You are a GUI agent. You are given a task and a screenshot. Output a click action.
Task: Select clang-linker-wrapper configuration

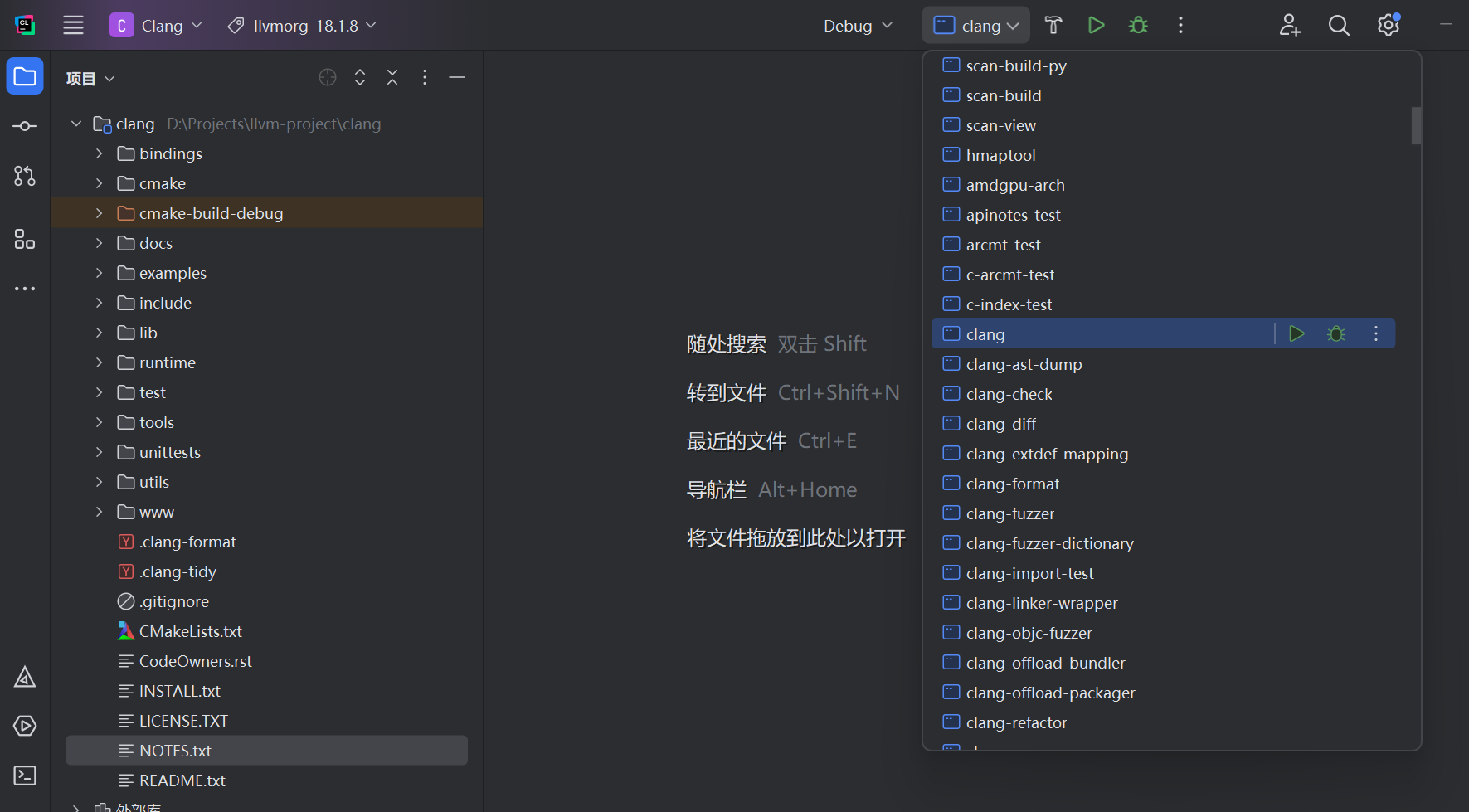point(1164,603)
